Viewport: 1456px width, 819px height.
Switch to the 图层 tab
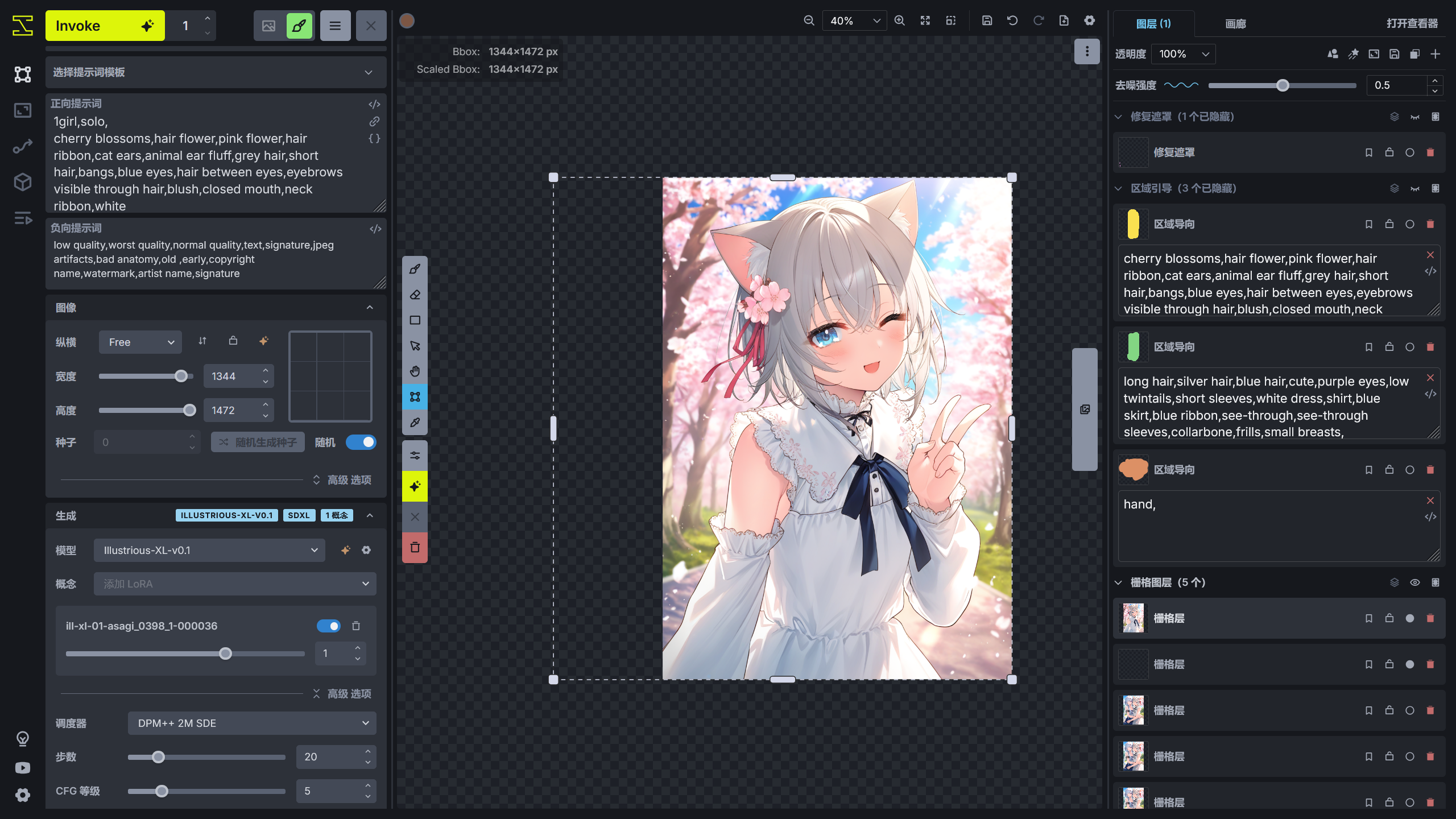(x=1153, y=24)
